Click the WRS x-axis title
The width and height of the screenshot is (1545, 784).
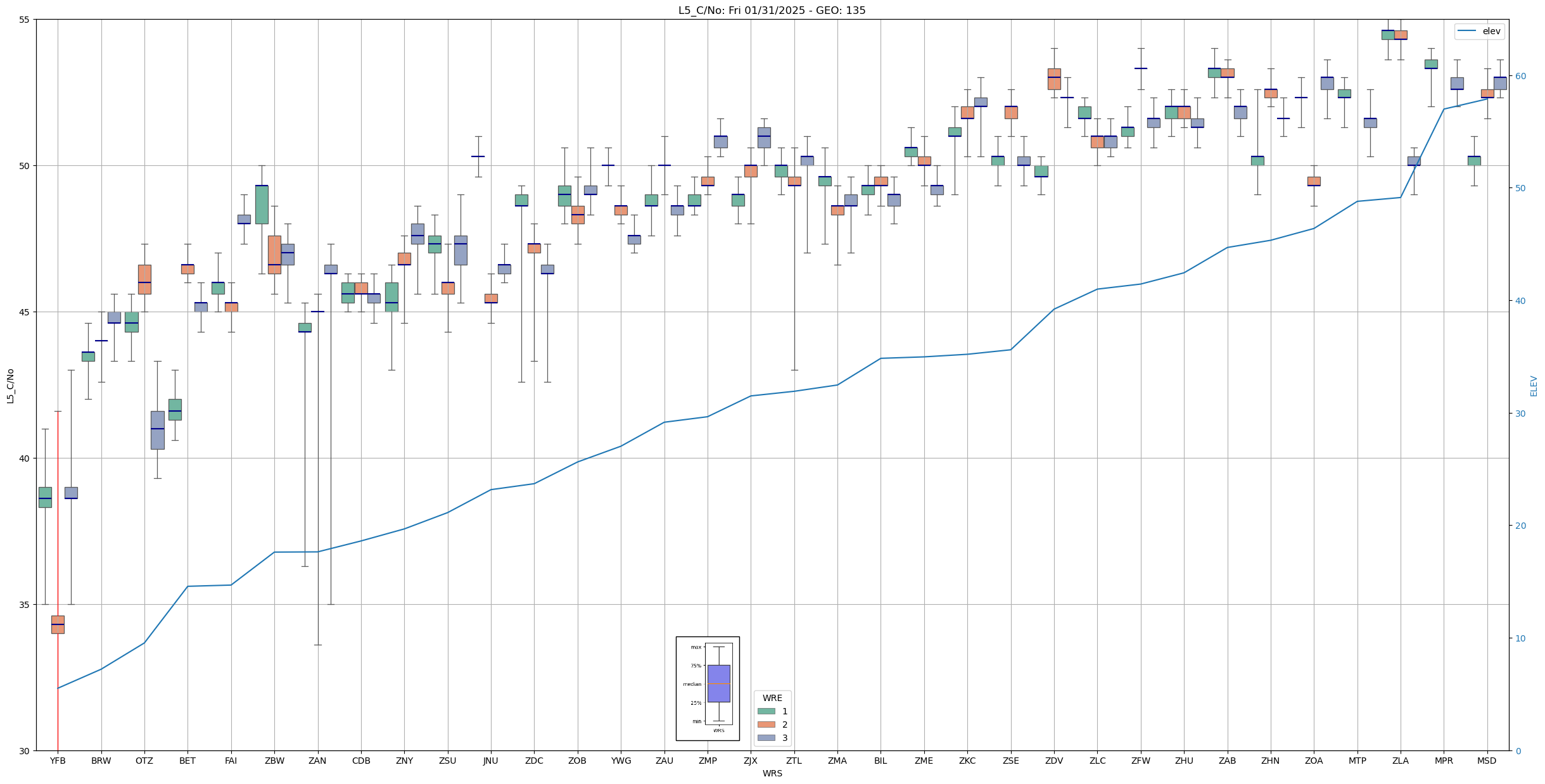click(x=772, y=773)
